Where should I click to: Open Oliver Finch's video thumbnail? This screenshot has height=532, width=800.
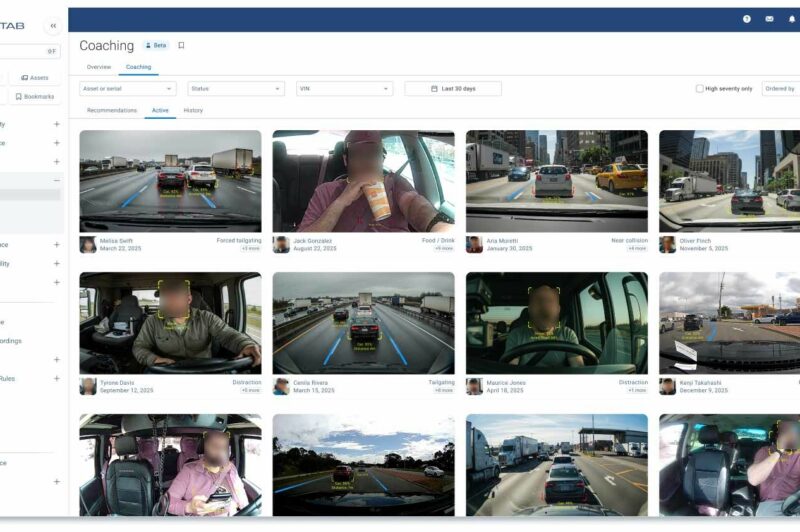click(730, 181)
